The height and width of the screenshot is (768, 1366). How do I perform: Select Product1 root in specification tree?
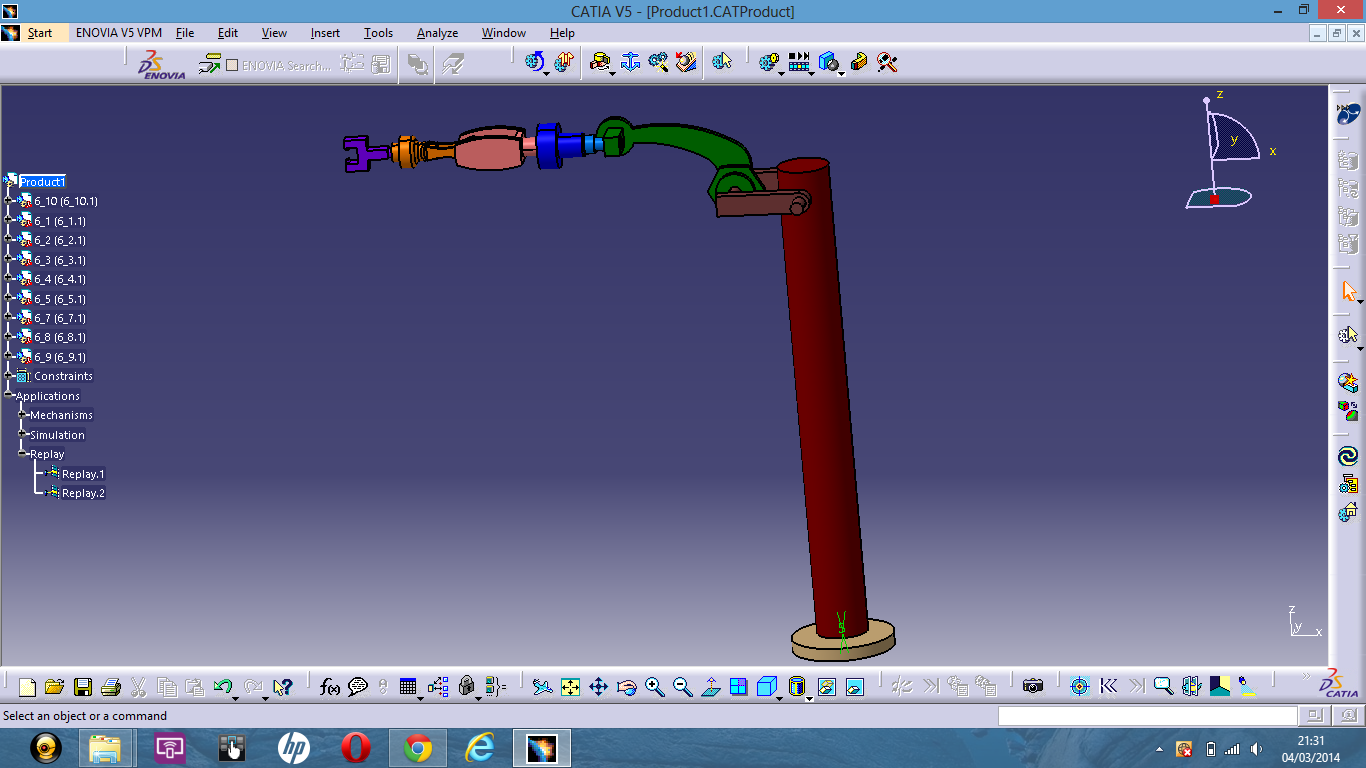point(42,182)
